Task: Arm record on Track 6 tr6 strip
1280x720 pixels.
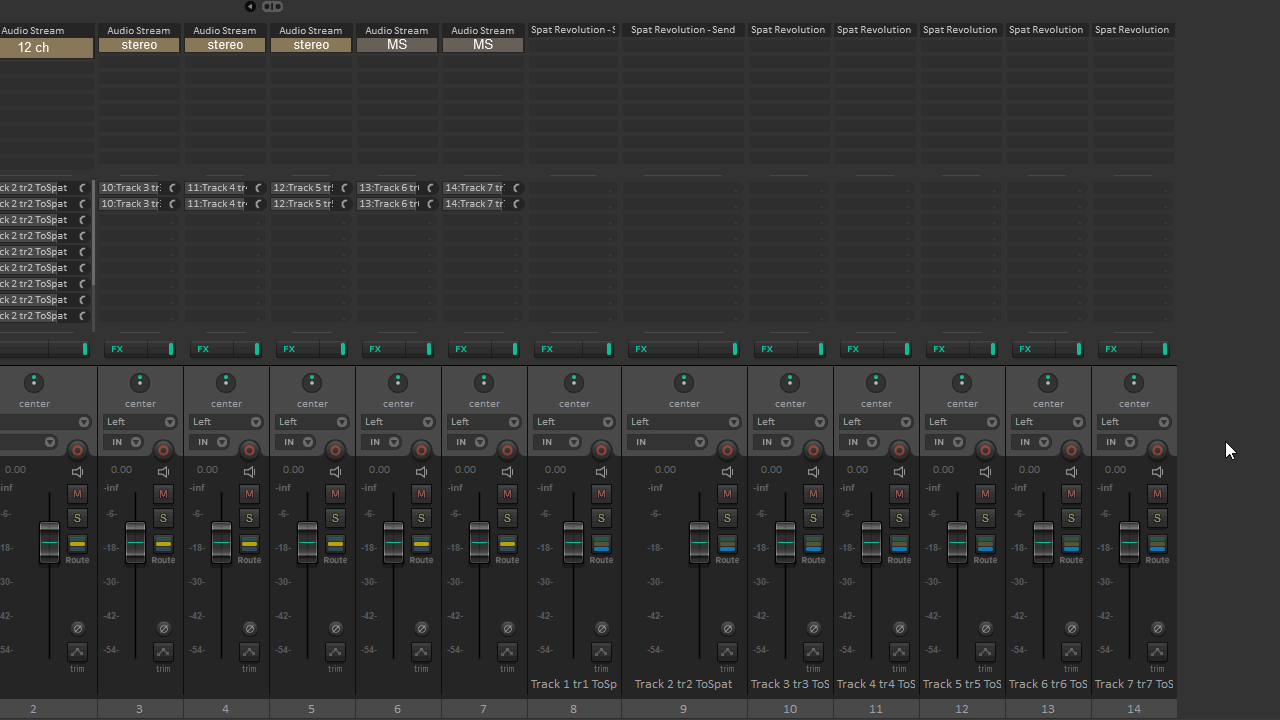Action: point(1071,450)
